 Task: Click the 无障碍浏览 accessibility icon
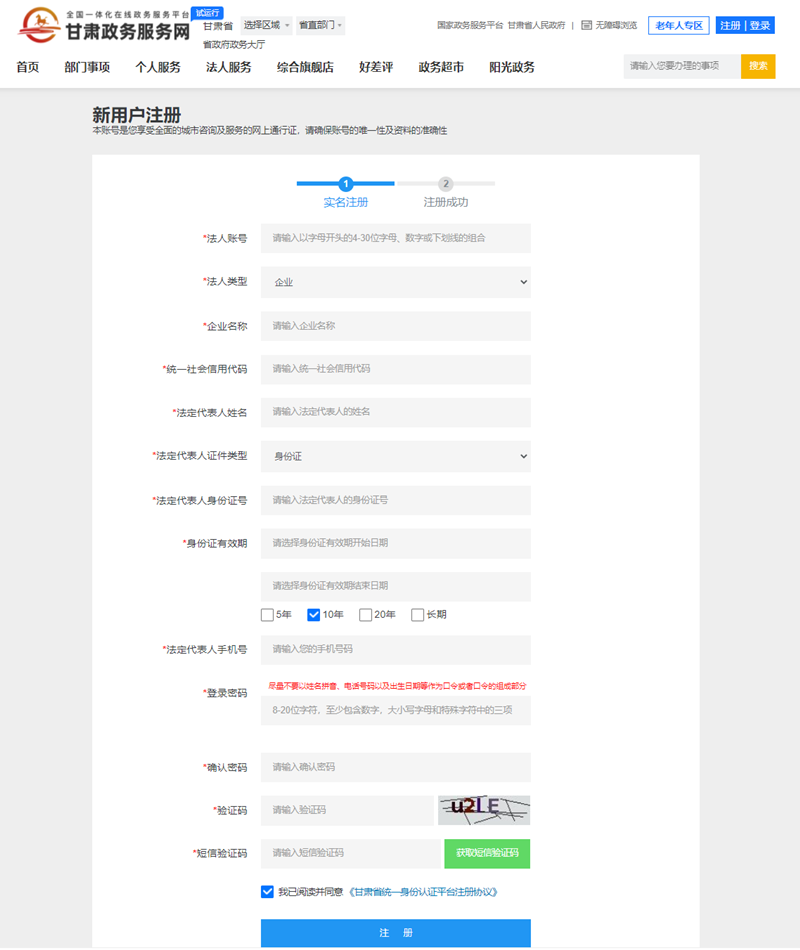587,25
